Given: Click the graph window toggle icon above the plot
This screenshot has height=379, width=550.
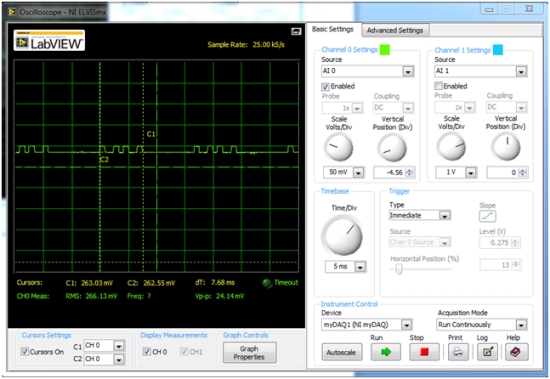Looking at the screenshot, I should point(296,32).
